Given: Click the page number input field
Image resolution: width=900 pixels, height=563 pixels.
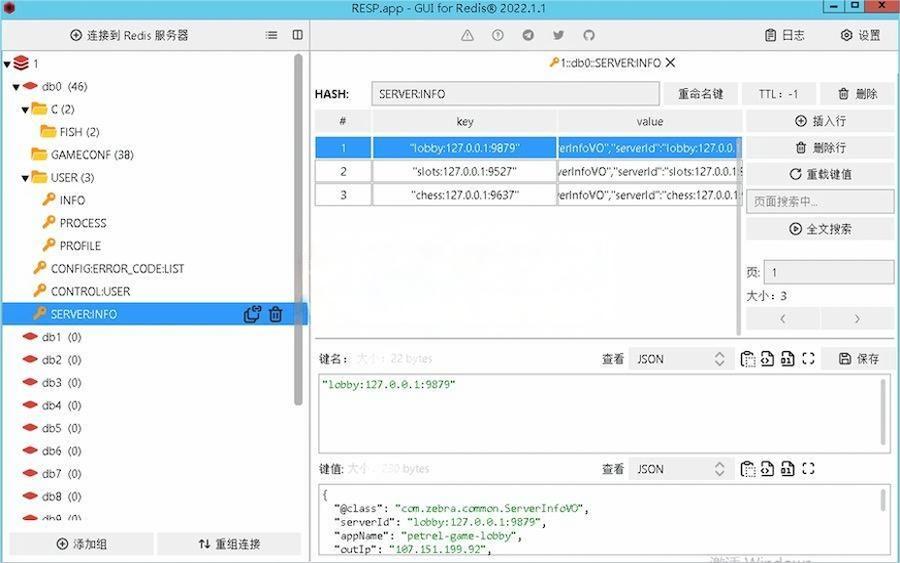Looking at the screenshot, I should 828,273.
